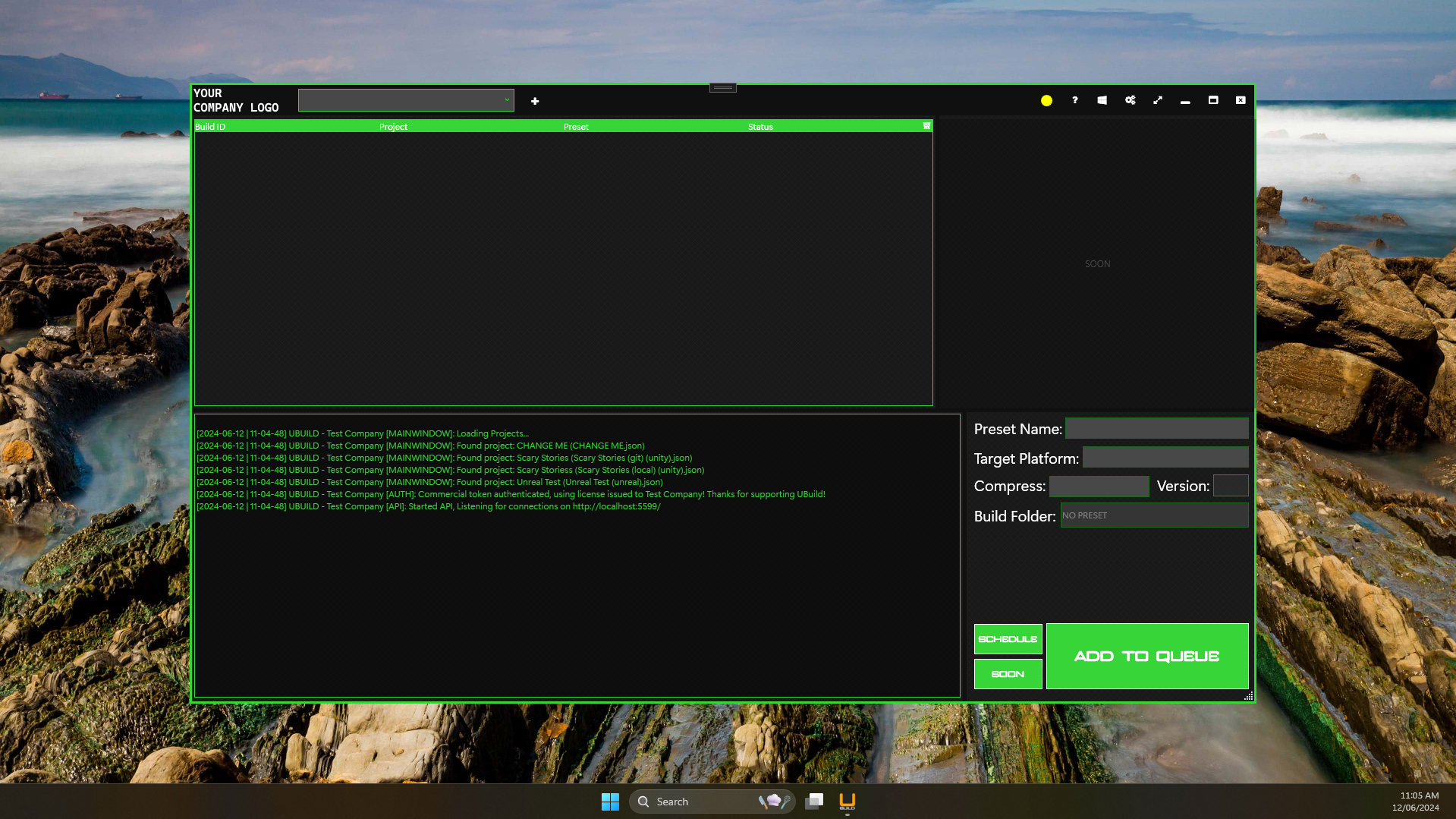Click the expand arrows fullscreen icon
The height and width of the screenshot is (819, 1456).
click(x=1158, y=100)
